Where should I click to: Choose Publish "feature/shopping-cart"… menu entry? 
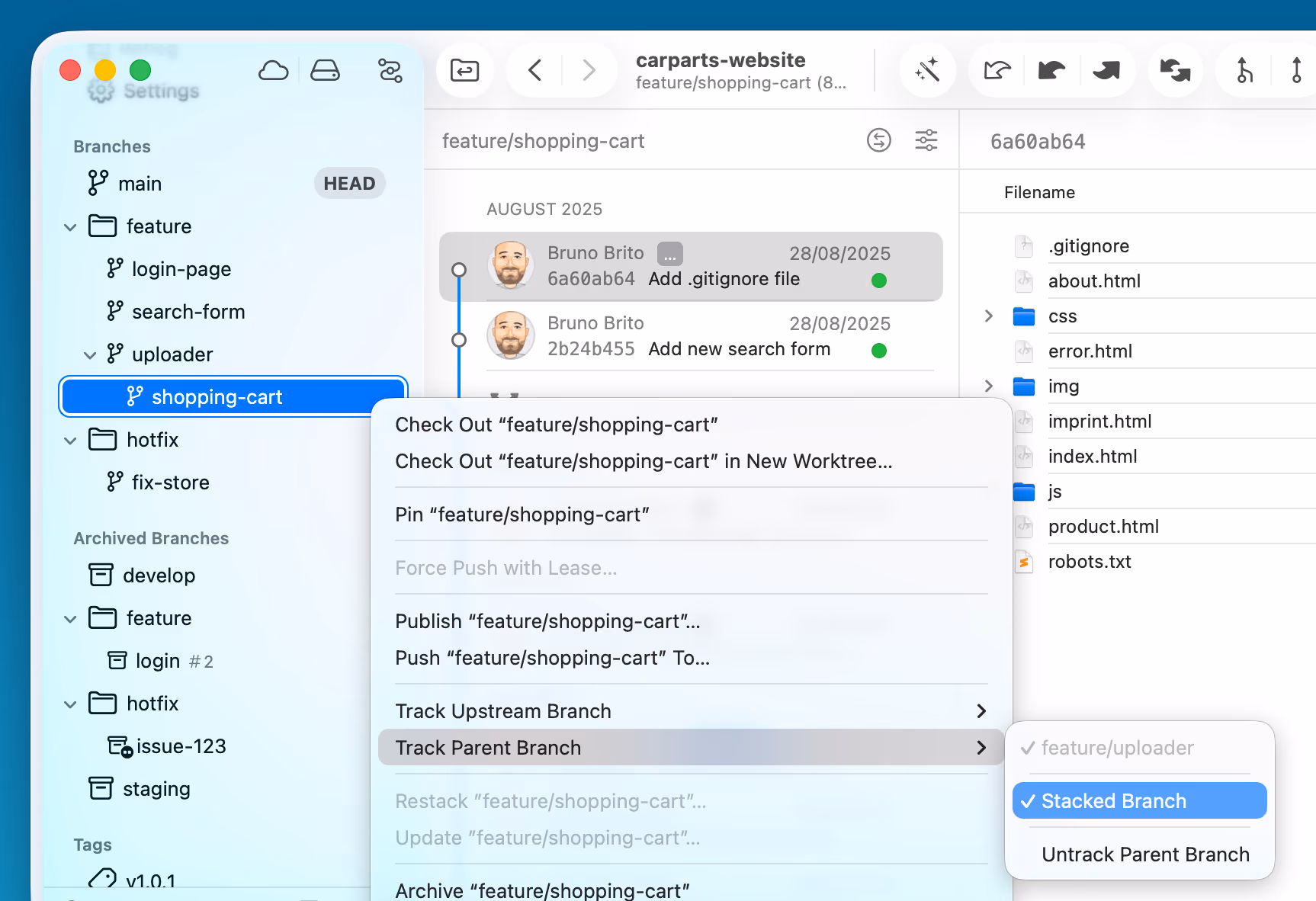pyautogui.click(x=692, y=621)
